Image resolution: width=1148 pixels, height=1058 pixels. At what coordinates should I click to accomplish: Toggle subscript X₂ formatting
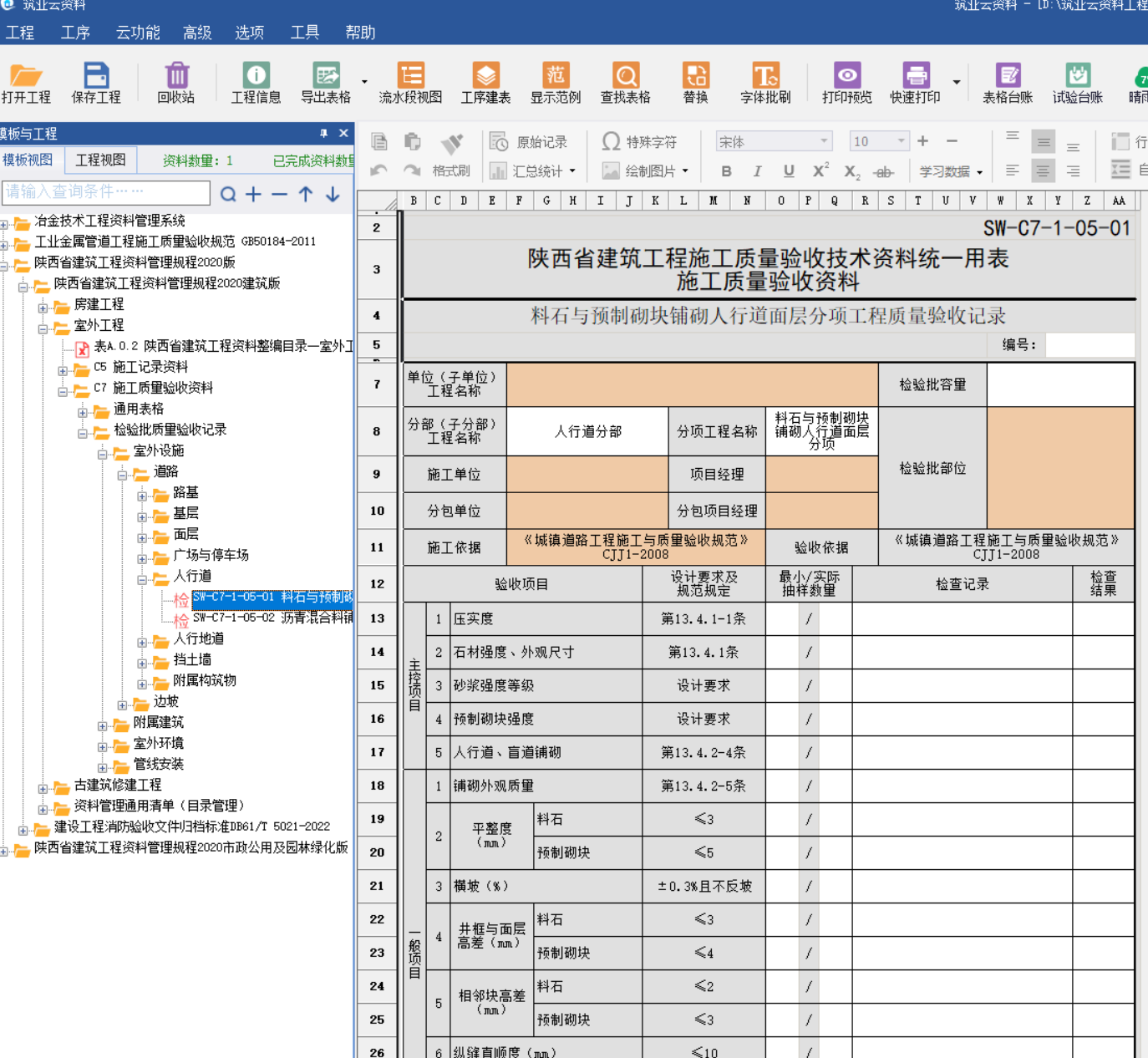pyautogui.click(x=851, y=172)
